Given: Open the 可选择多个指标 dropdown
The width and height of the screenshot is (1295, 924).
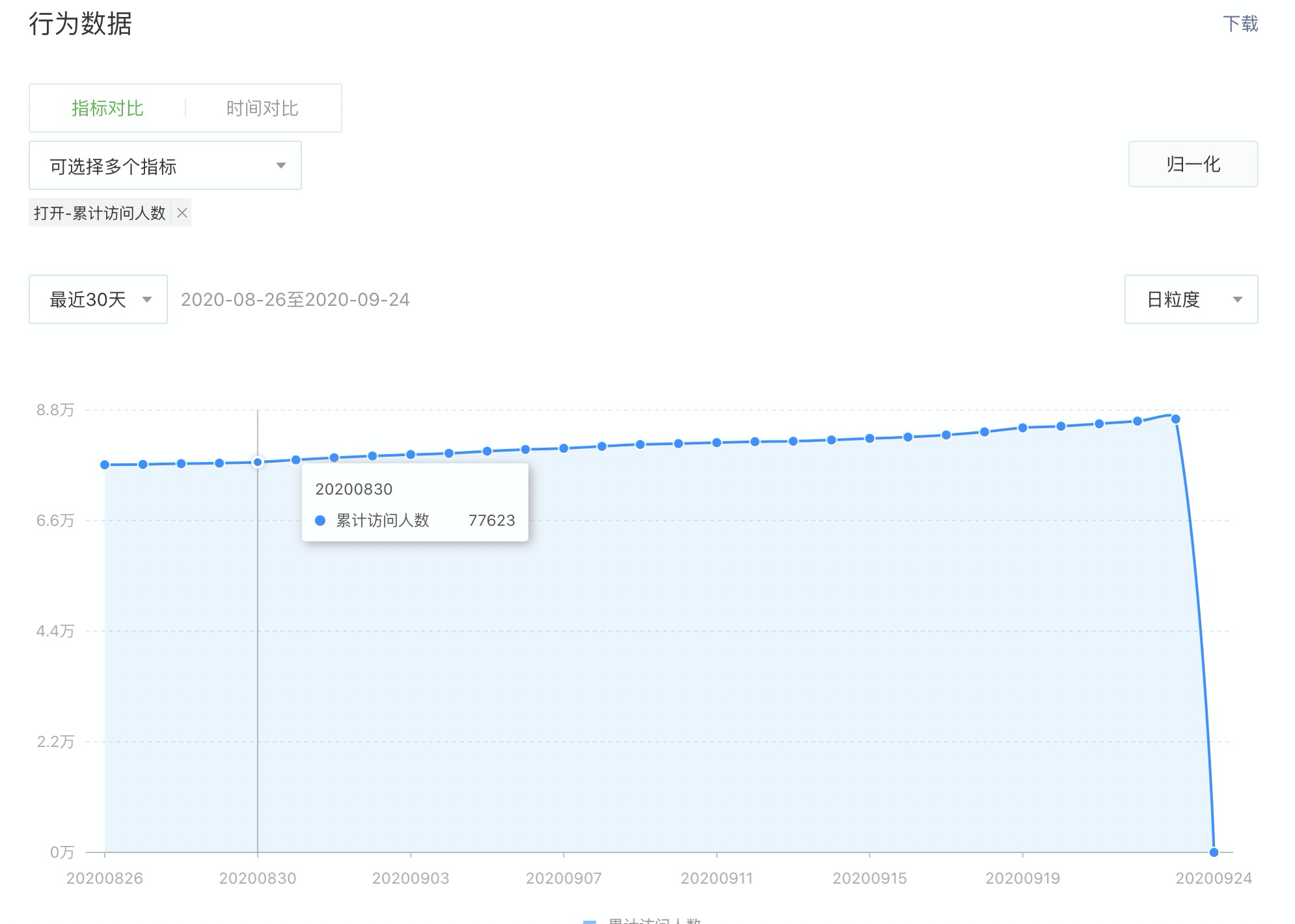Looking at the screenshot, I should tap(165, 166).
